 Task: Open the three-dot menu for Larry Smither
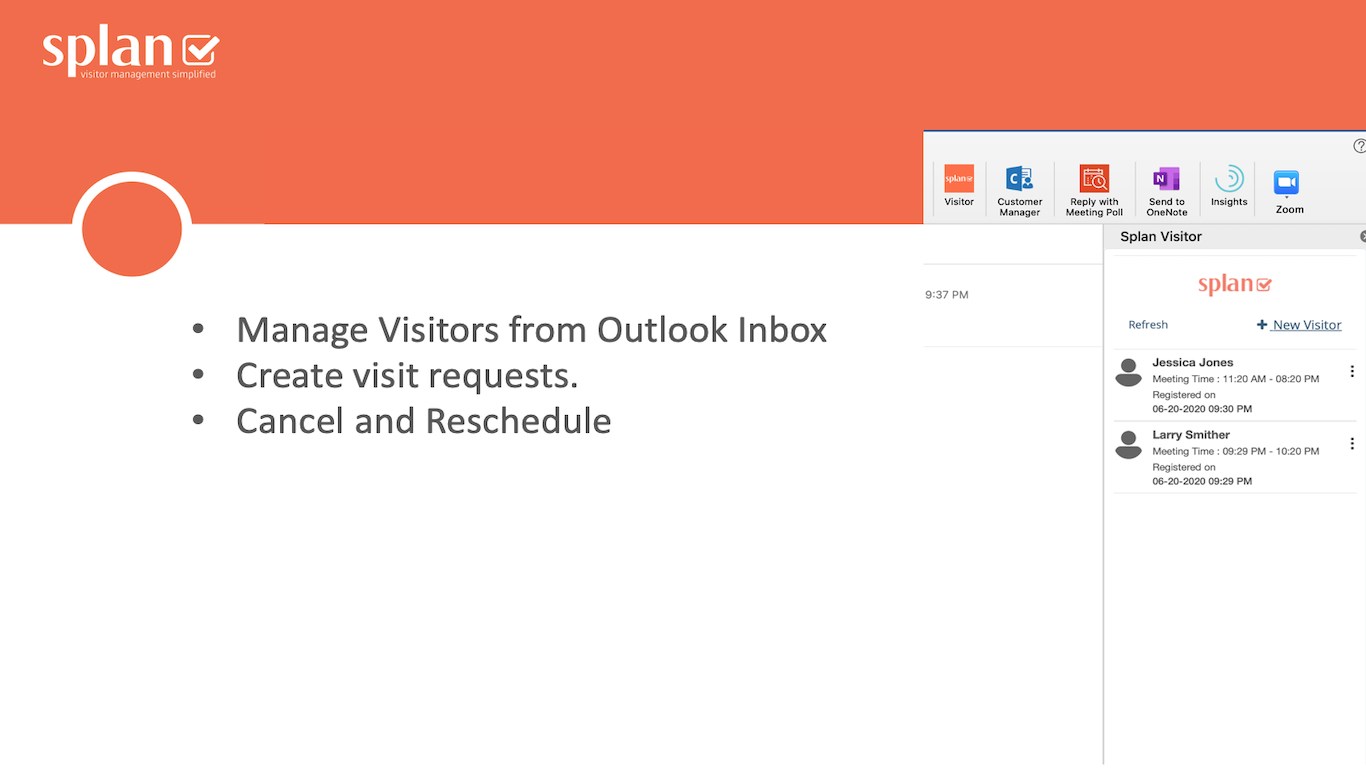(x=1352, y=443)
